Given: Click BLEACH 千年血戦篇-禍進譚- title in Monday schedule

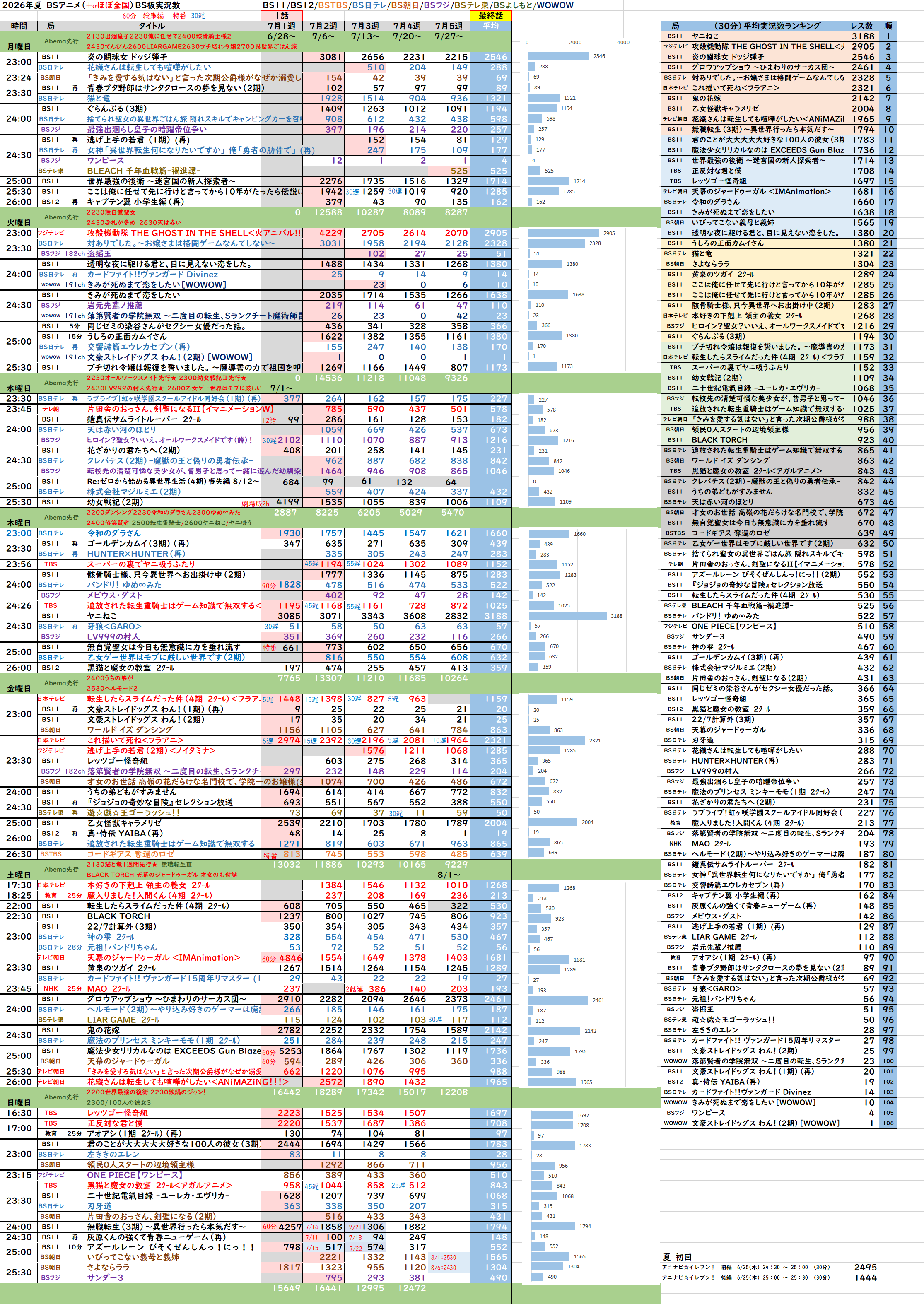Looking at the screenshot, I should click(144, 171).
